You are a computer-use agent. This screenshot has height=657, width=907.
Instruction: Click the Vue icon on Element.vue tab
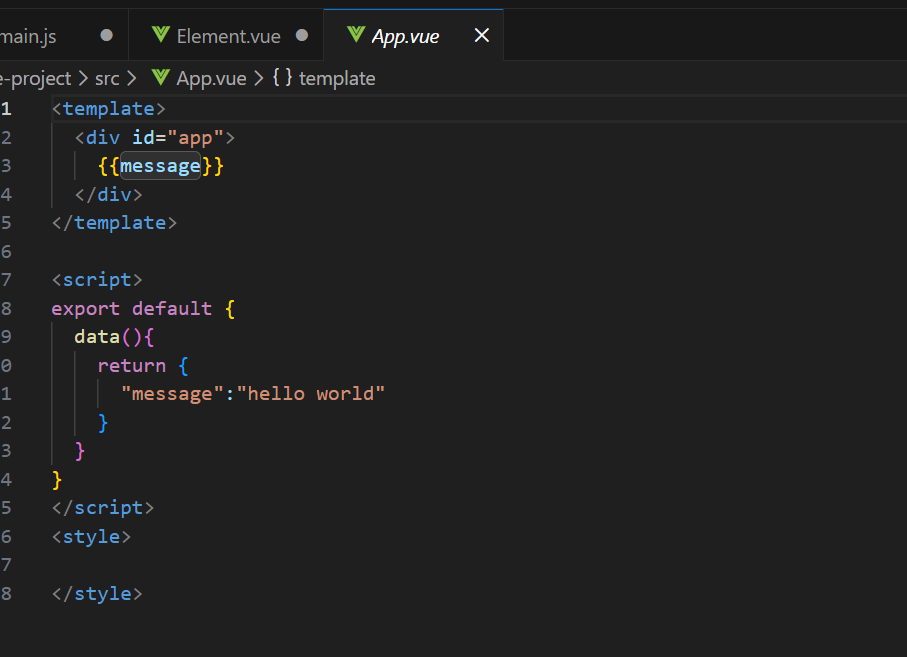coord(161,35)
